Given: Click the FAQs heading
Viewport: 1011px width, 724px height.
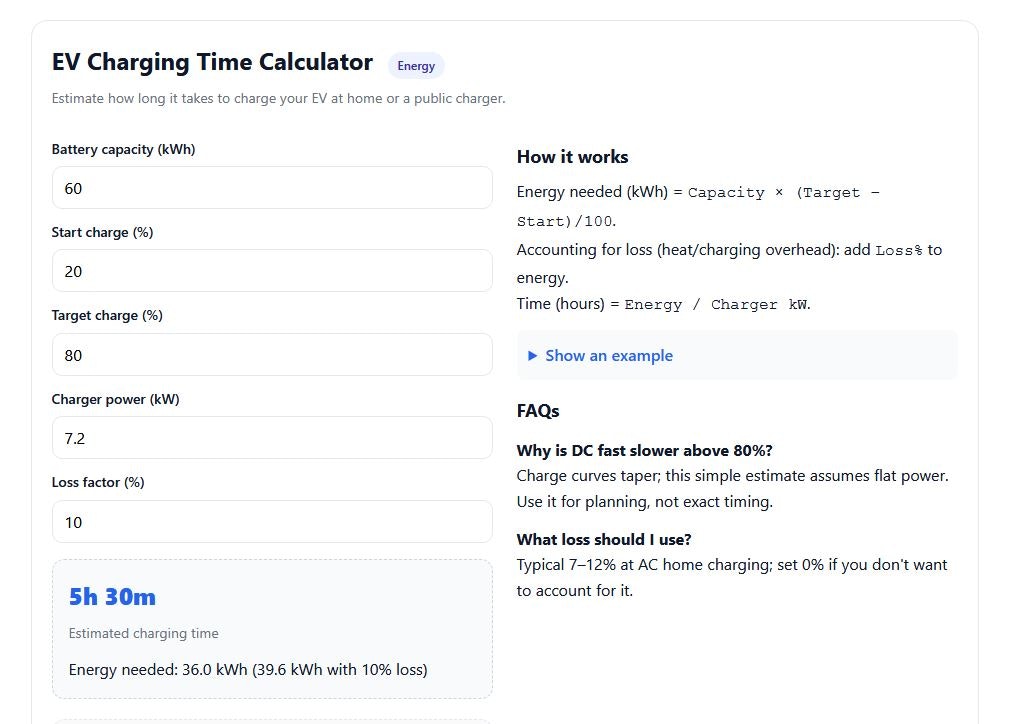Looking at the screenshot, I should 537,411.
